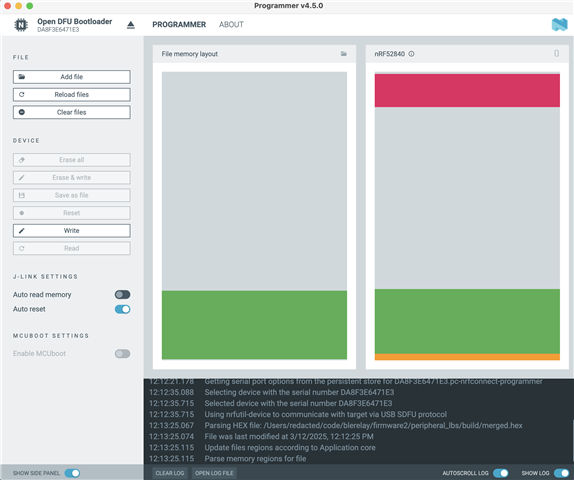This screenshot has width=574, height=480.
Task: Click the Clear Log button
Action: [170, 473]
